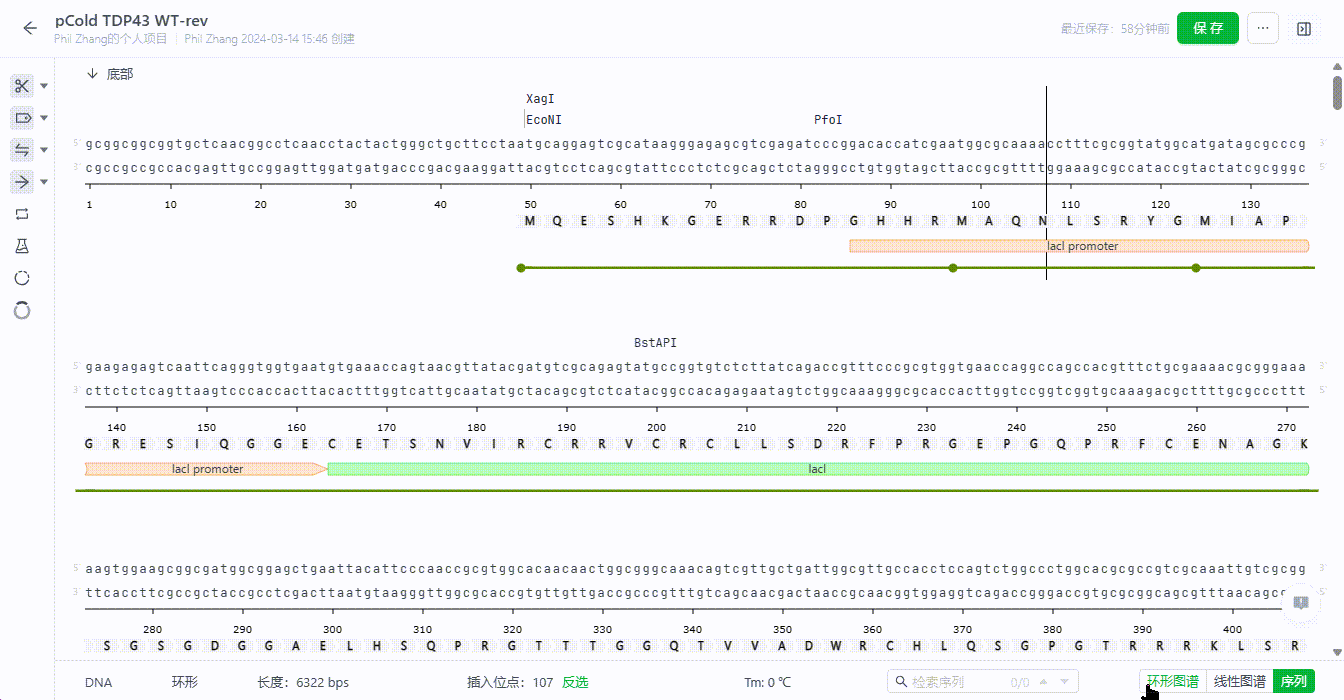Open the feedback chat bubble icon
This screenshot has width=1344, height=700.
[1301, 603]
